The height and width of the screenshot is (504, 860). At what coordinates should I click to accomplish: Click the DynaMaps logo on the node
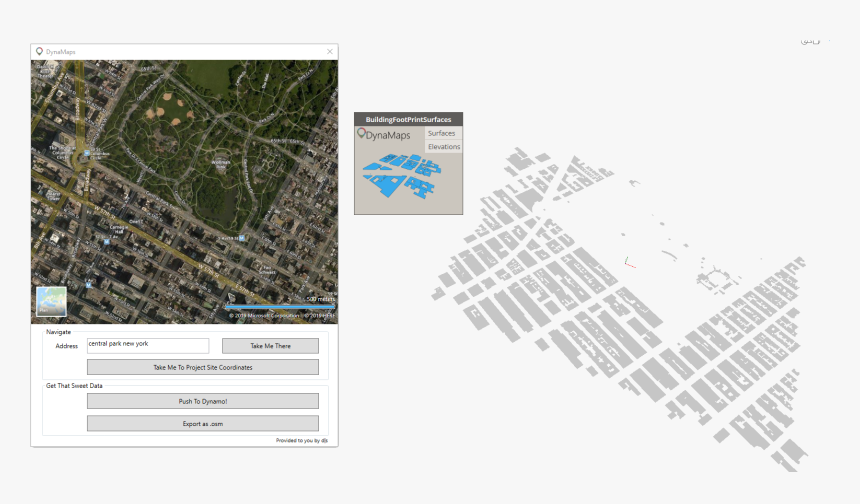click(x=386, y=135)
